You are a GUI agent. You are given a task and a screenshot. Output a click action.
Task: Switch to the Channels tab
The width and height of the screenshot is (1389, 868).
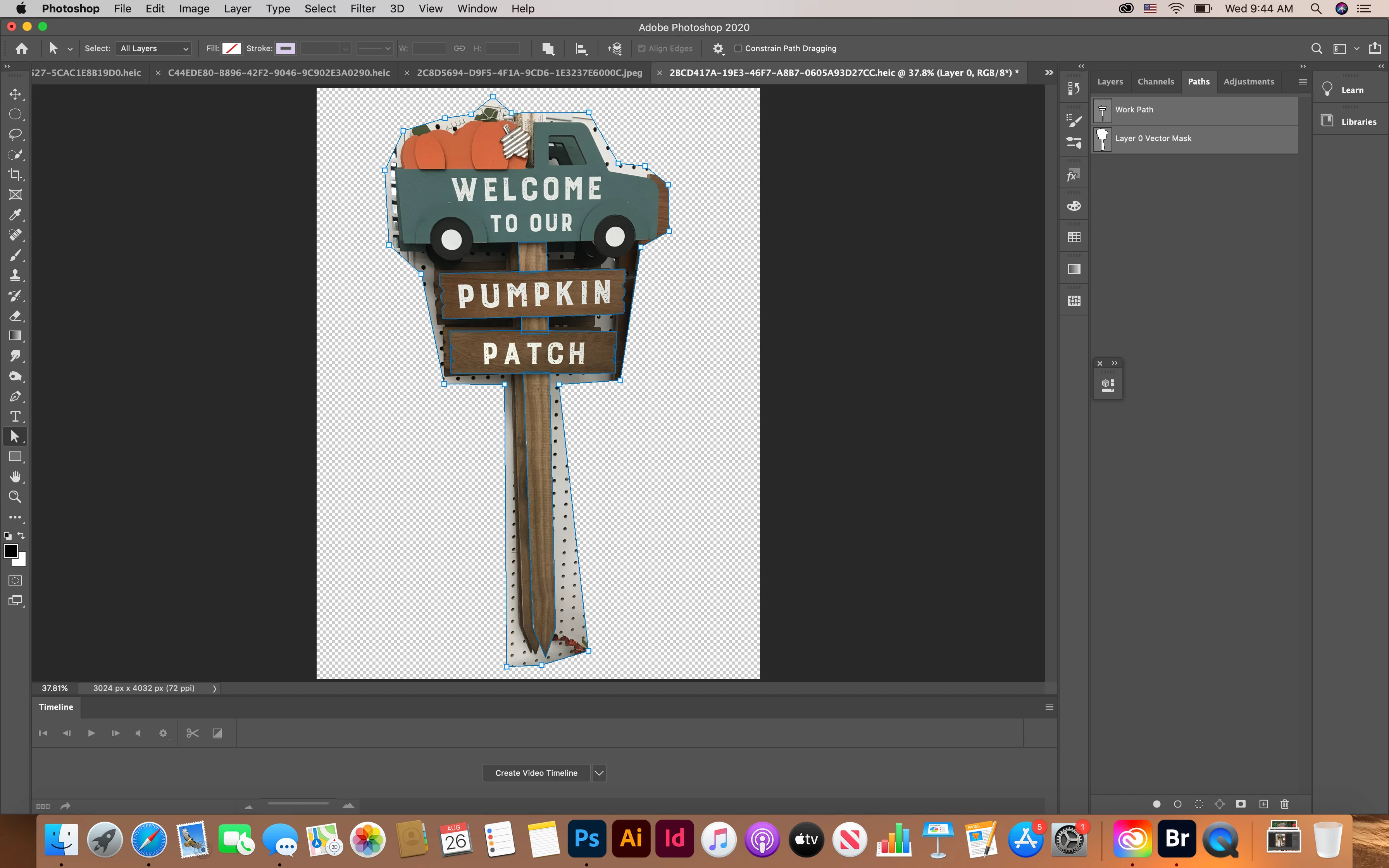(x=1155, y=81)
